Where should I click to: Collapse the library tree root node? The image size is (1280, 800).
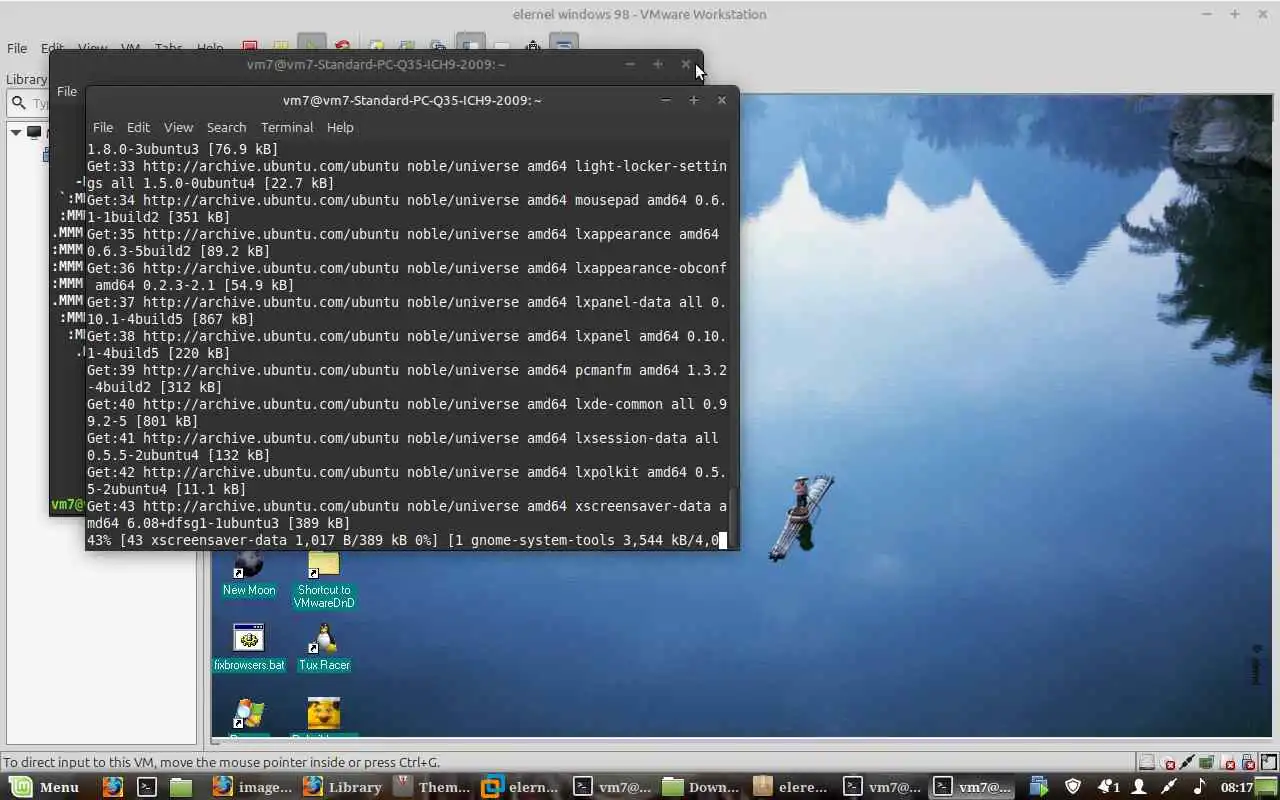pyautogui.click(x=16, y=132)
